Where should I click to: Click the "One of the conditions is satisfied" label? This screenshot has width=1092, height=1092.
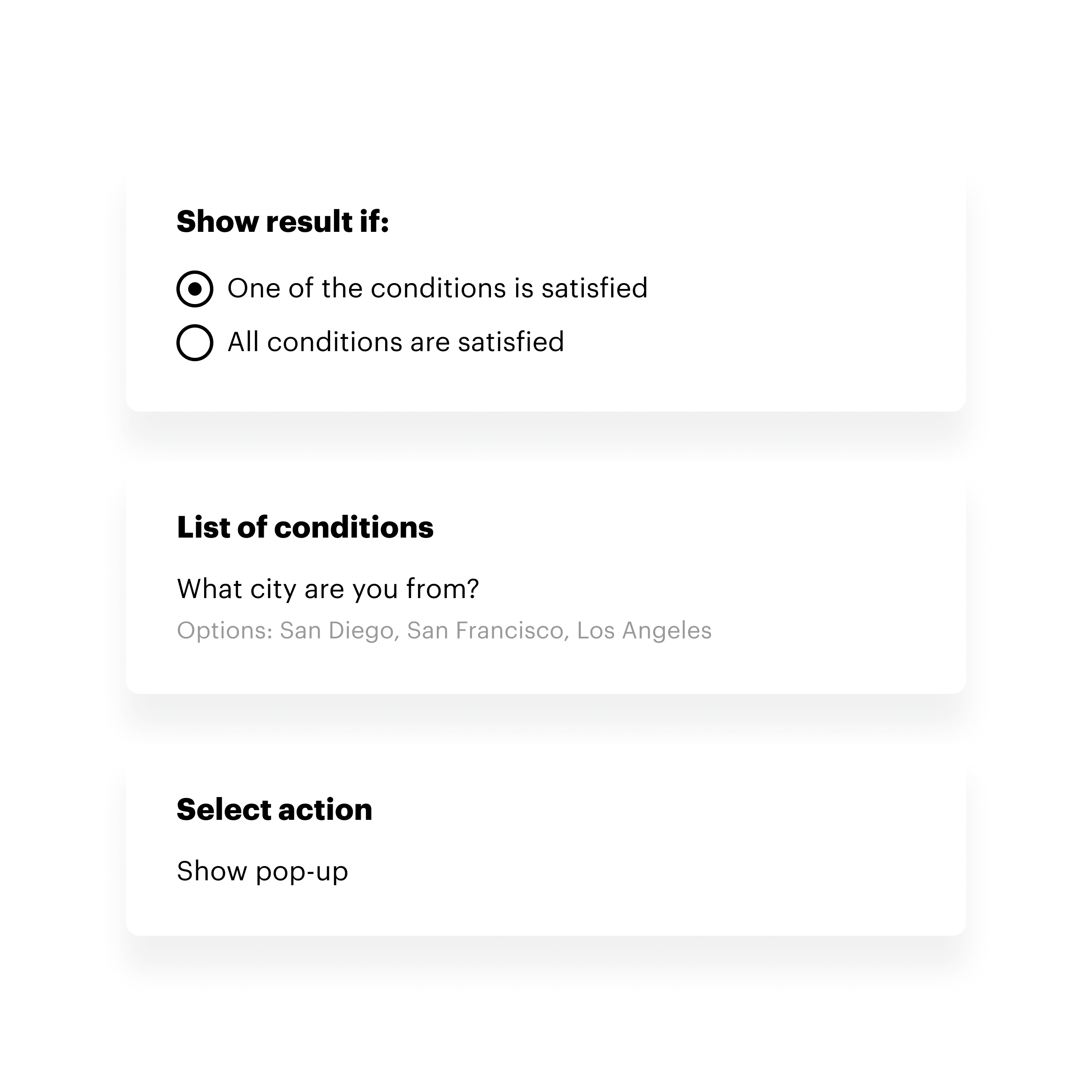click(437, 288)
